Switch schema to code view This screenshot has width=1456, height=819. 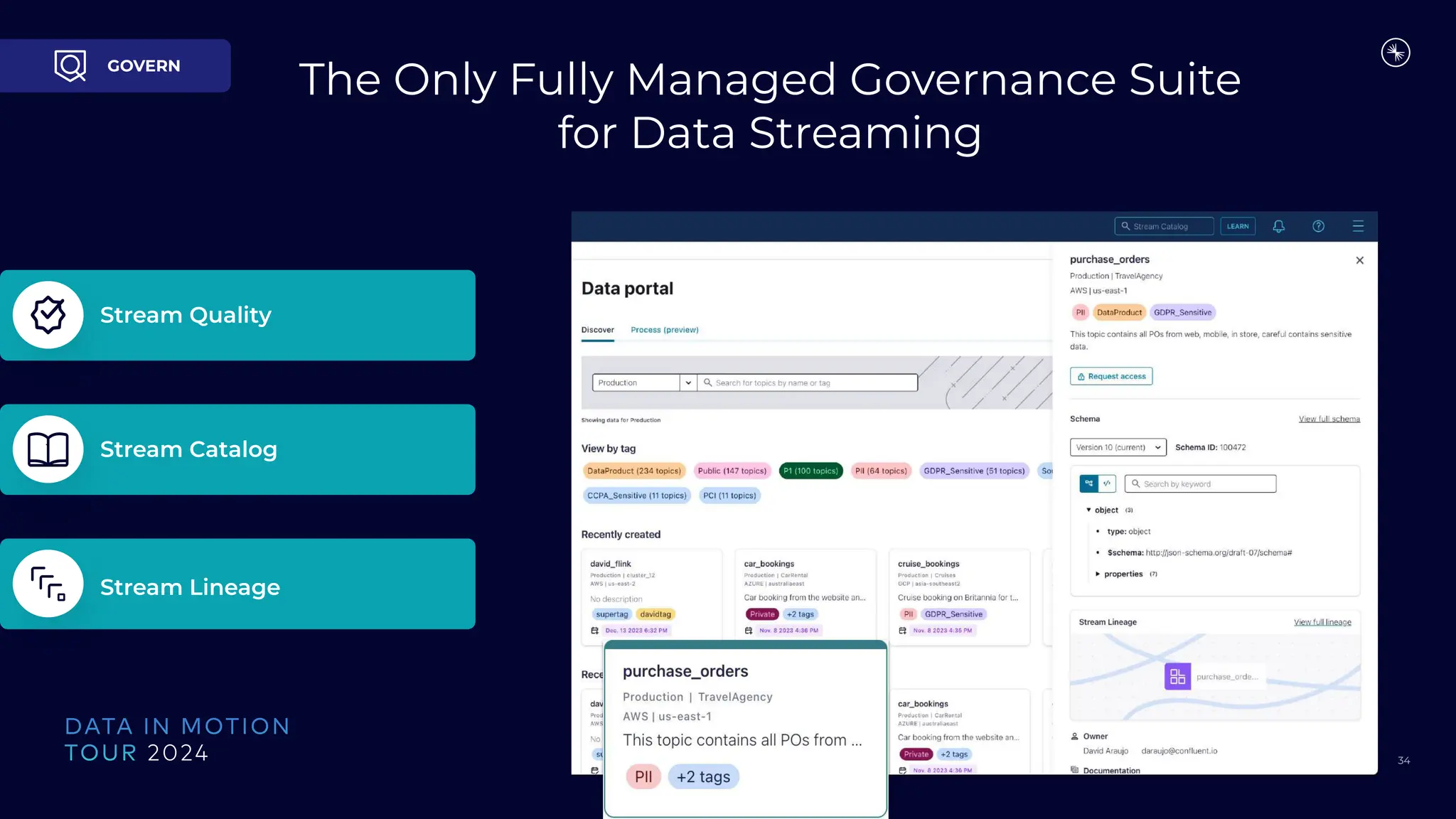(1107, 483)
